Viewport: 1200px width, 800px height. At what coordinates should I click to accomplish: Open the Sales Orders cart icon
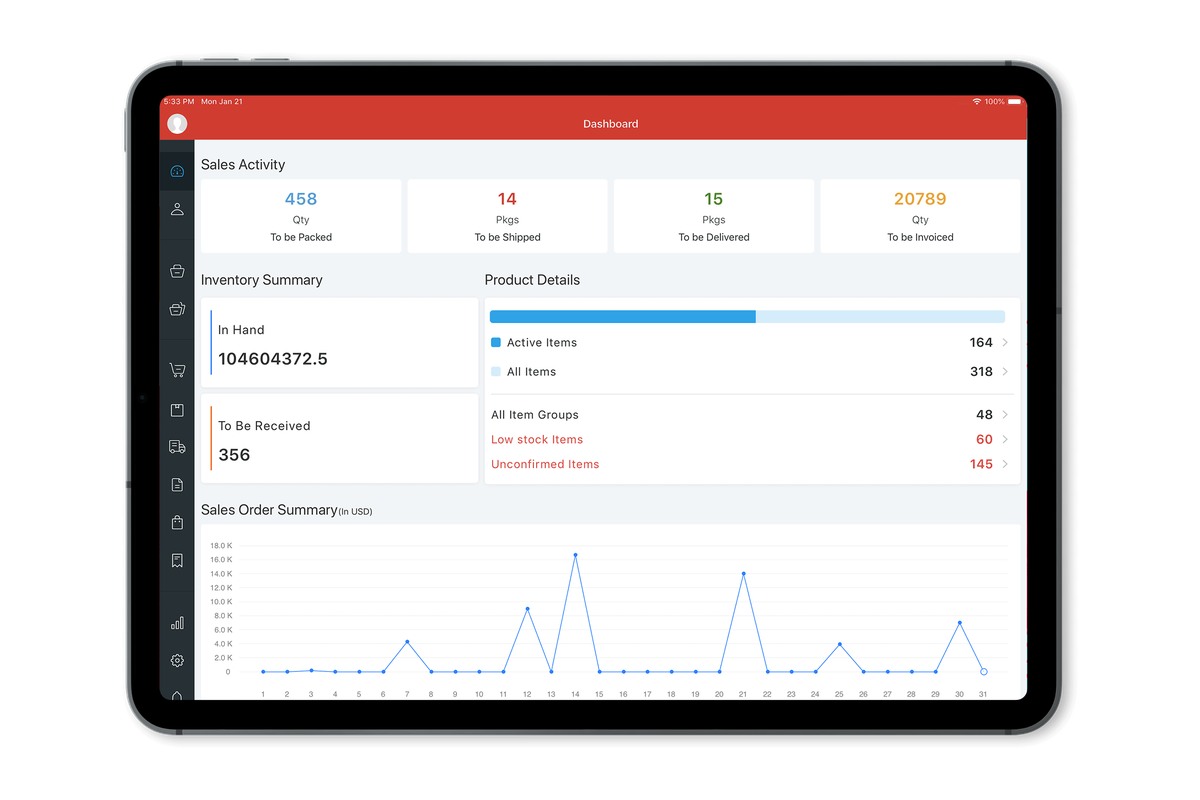pos(177,370)
